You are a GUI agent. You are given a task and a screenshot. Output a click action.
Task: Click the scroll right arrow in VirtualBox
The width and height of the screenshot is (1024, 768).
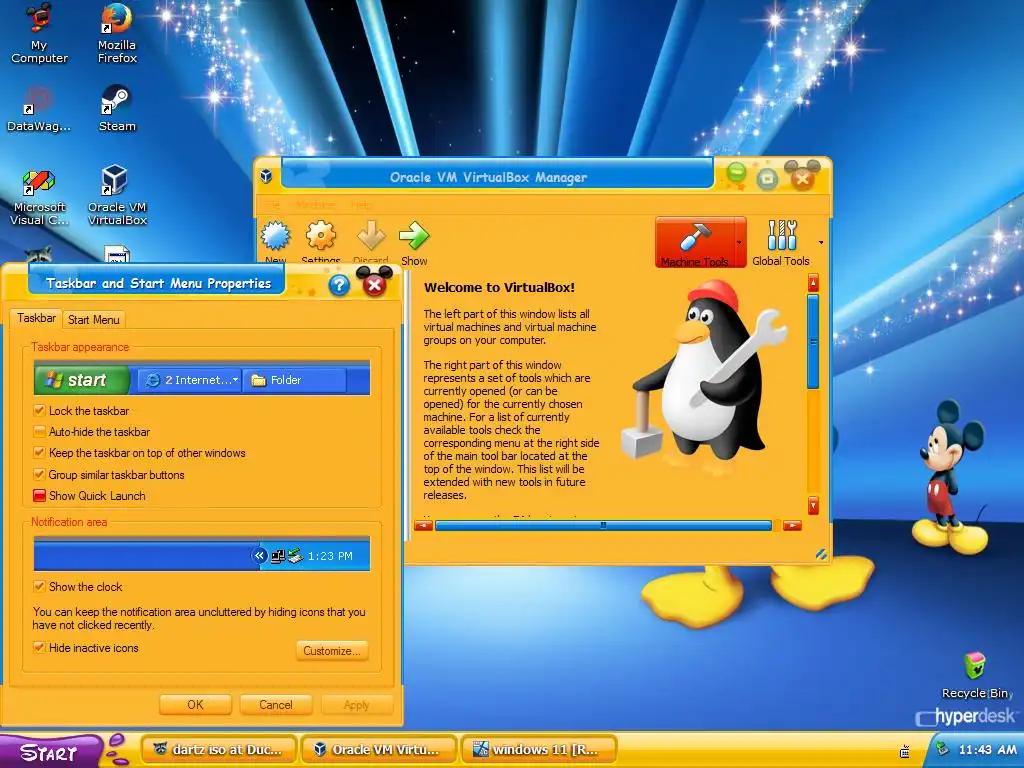click(792, 525)
